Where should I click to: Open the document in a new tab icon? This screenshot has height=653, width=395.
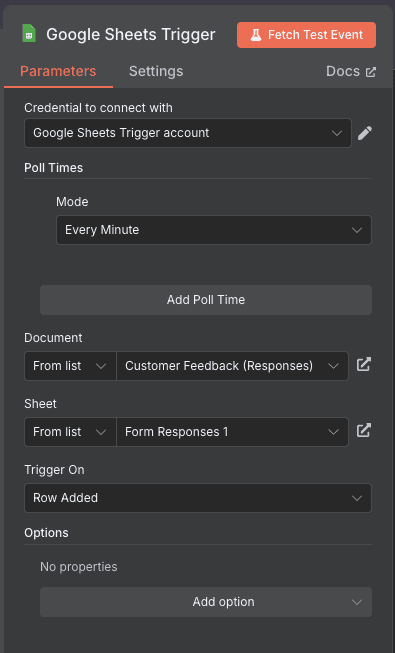[364, 364]
